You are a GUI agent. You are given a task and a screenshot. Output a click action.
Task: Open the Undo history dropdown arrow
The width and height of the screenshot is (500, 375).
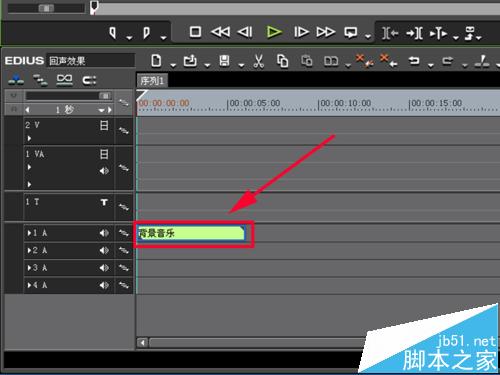click(x=431, y=65)
